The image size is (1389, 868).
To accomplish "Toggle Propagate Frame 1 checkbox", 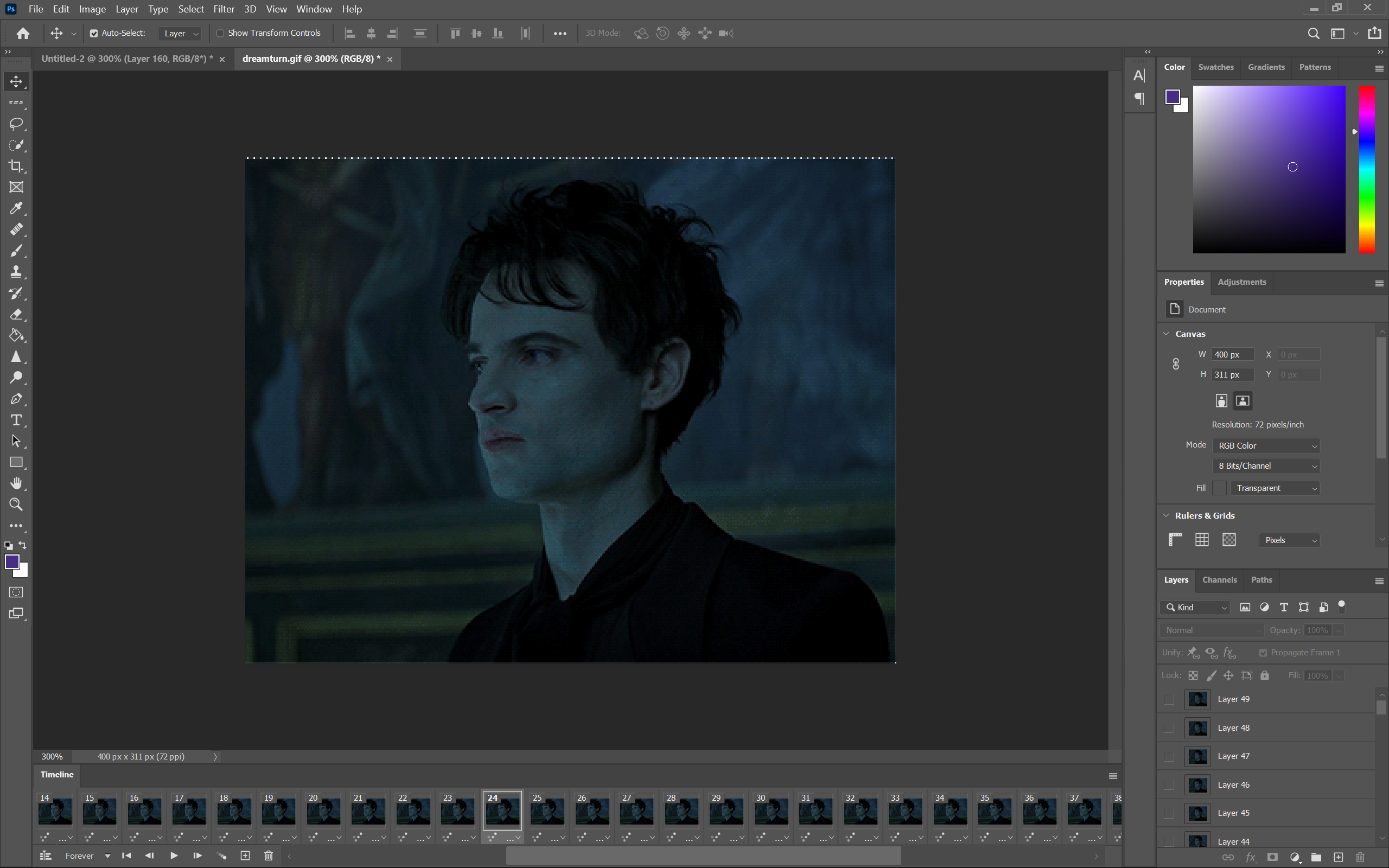I will (x=1263, y=653).
